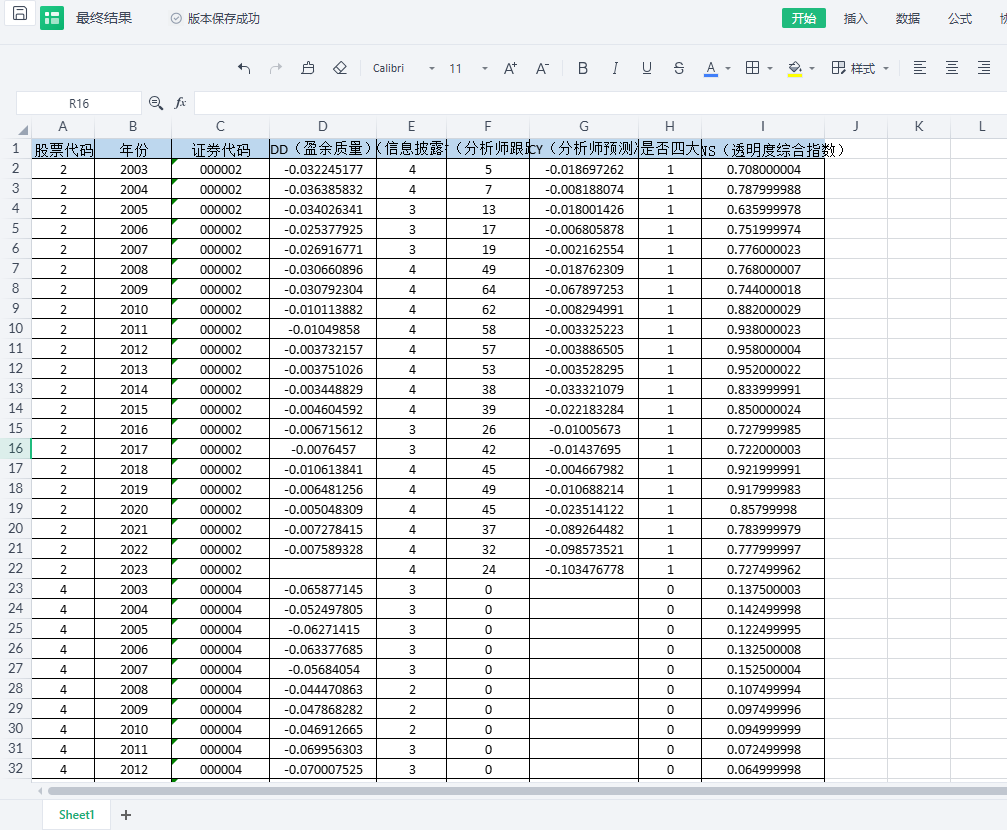Align text right

[984, 68]
